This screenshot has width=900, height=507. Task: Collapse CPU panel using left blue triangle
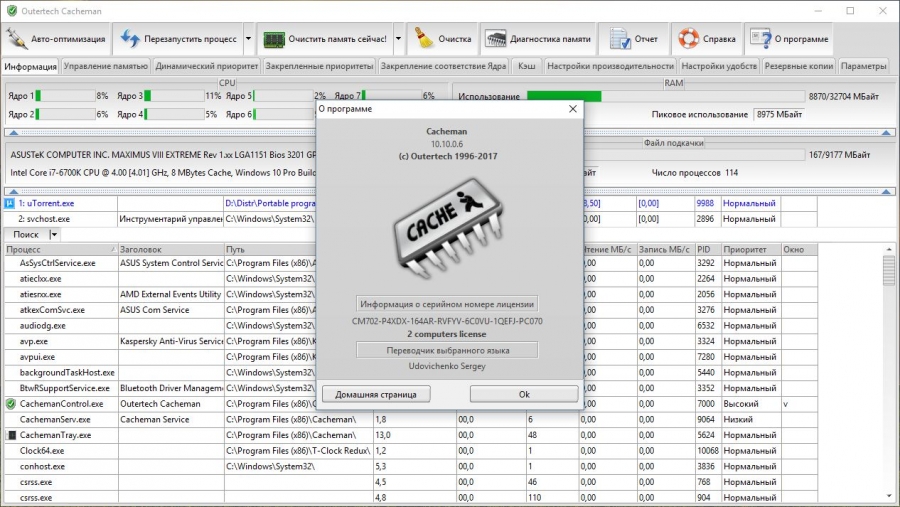click(14, 133)
